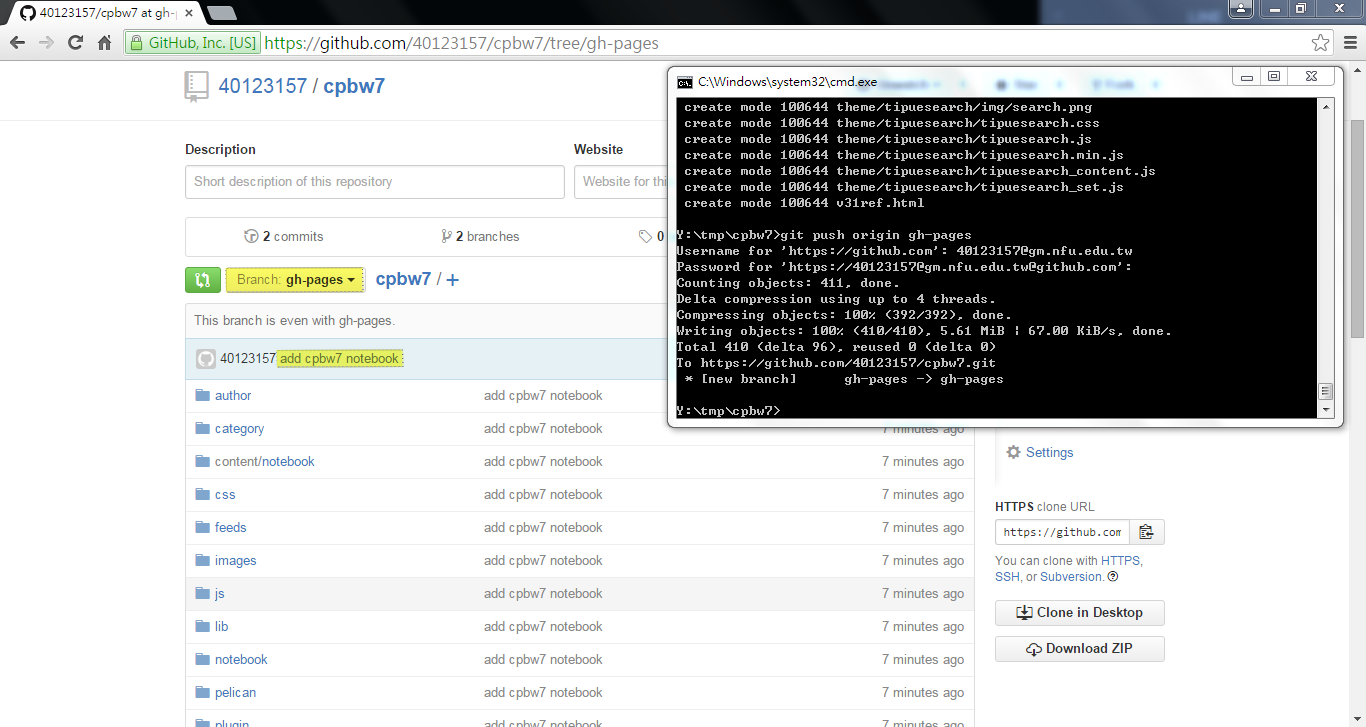Viewport: 1366px width, 727px height.
Task: Click the Clone in Desktop button
Action: (1080, 613)
